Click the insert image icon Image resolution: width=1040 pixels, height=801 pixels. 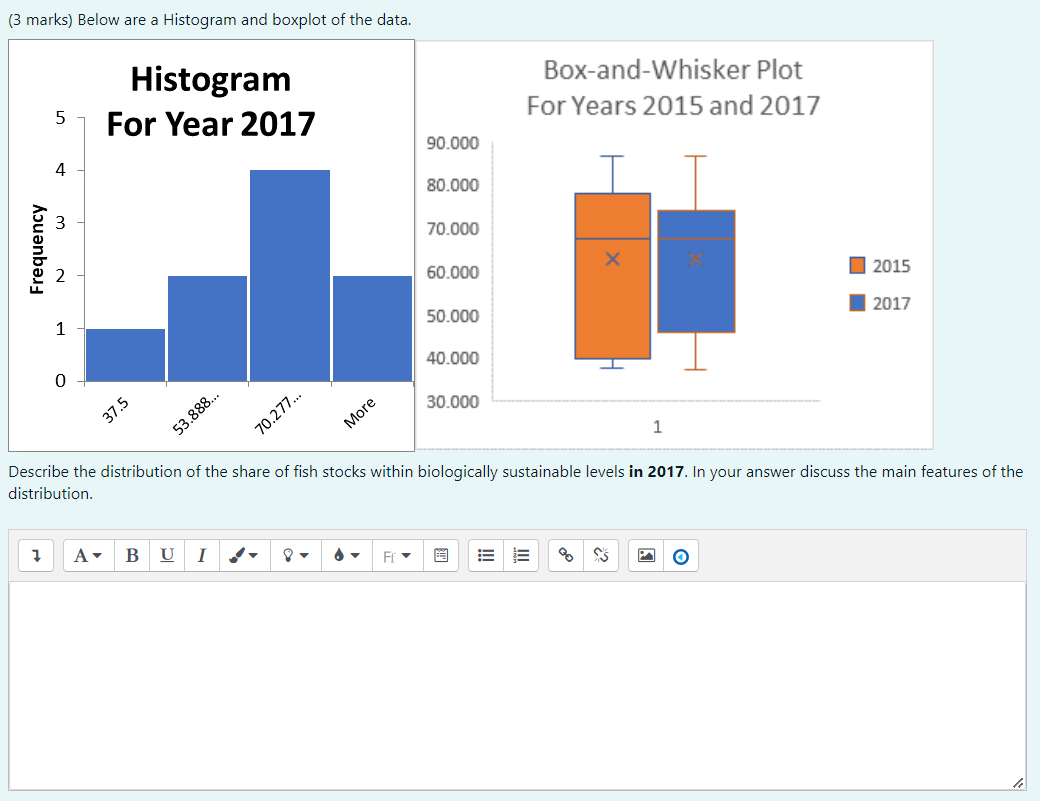[x=646, y=556]
